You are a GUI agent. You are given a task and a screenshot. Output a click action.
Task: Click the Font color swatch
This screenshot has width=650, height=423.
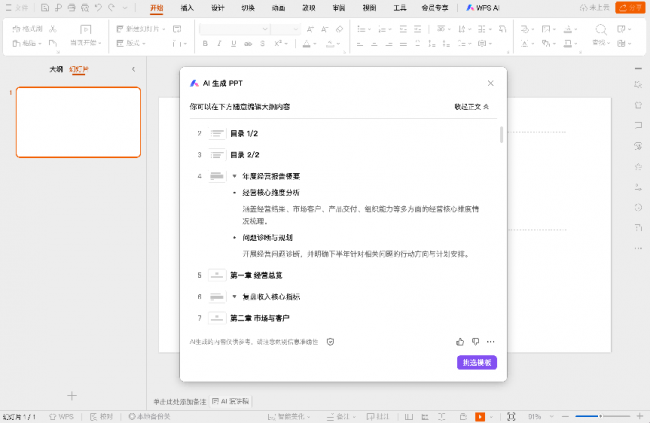pos(306,44)
